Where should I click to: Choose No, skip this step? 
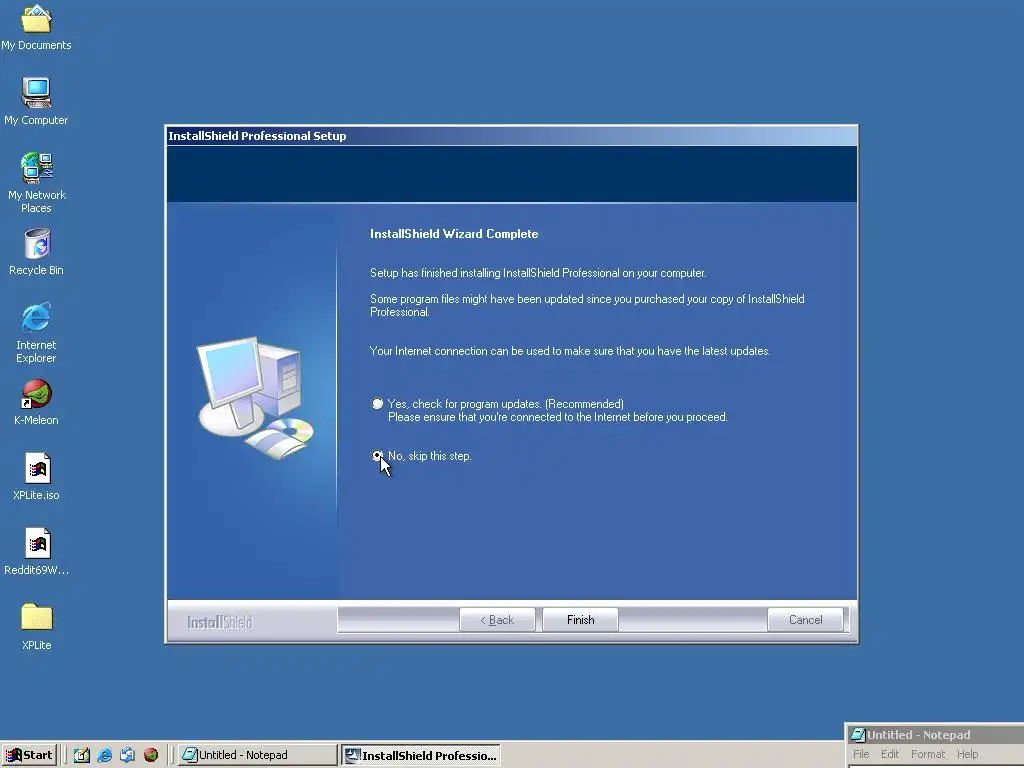377,456
